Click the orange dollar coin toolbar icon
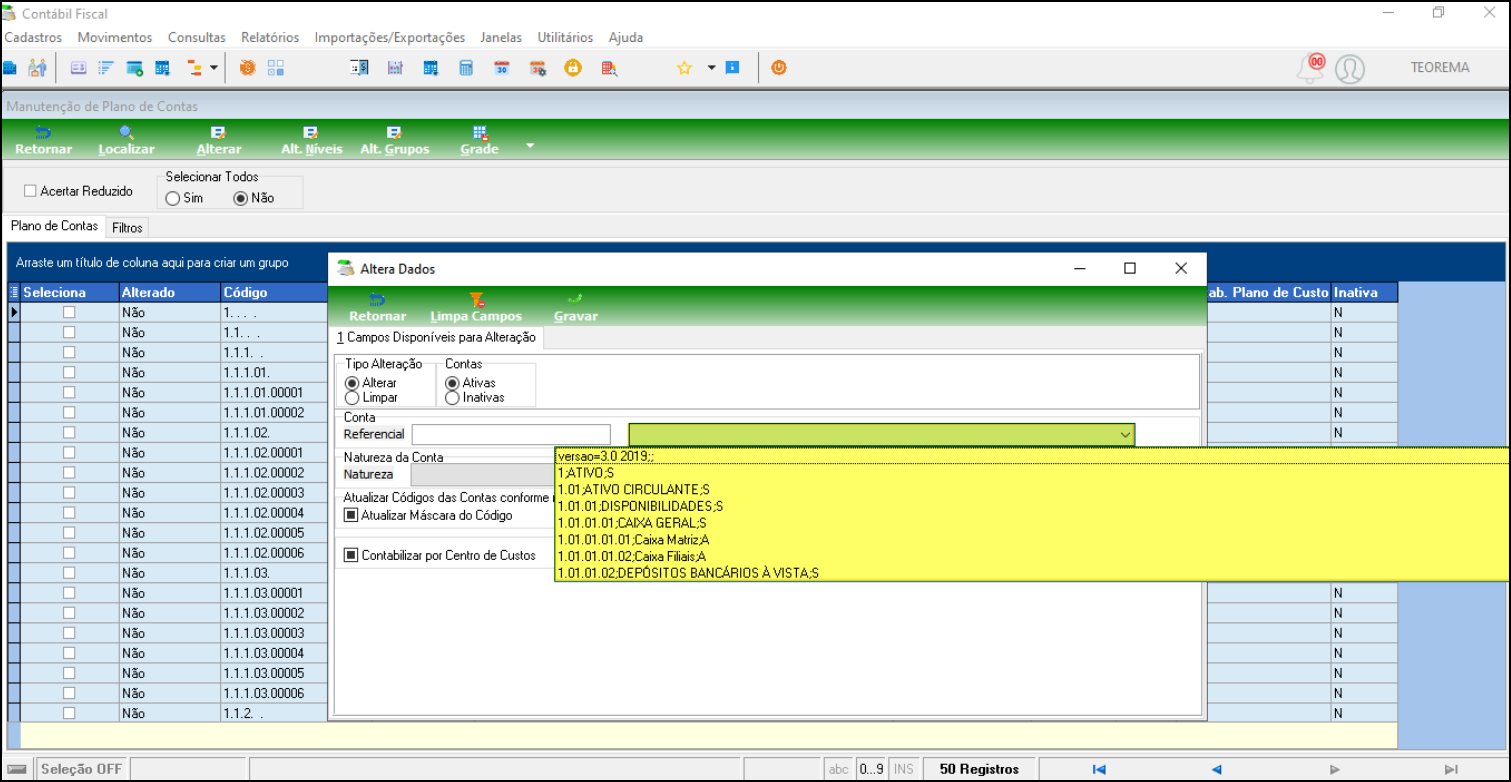The width and height of the screenshot is (1511, 782). pos(247,68)
